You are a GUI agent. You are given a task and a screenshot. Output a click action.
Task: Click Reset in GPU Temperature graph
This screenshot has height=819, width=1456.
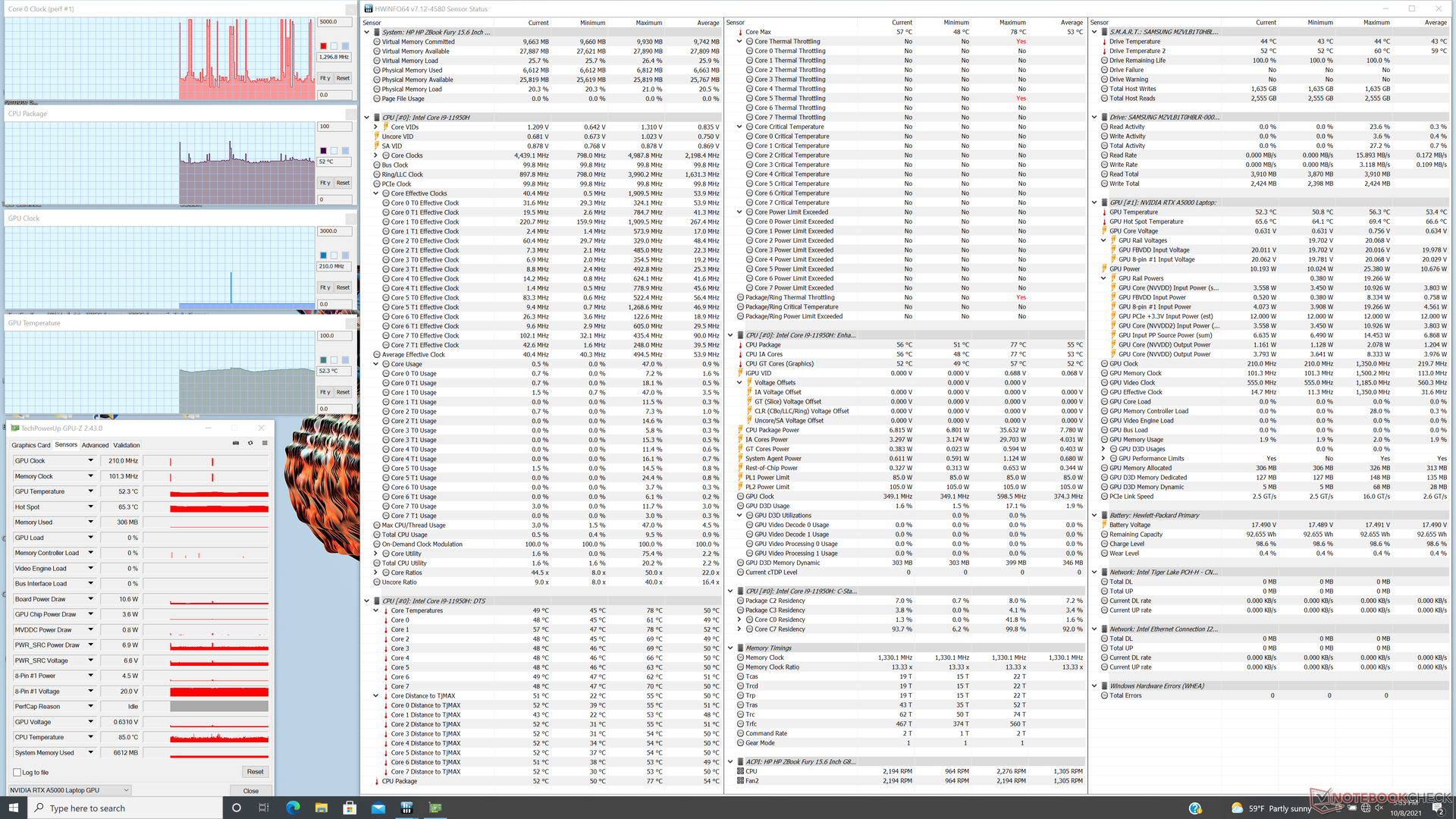click(x=343, y=392)
